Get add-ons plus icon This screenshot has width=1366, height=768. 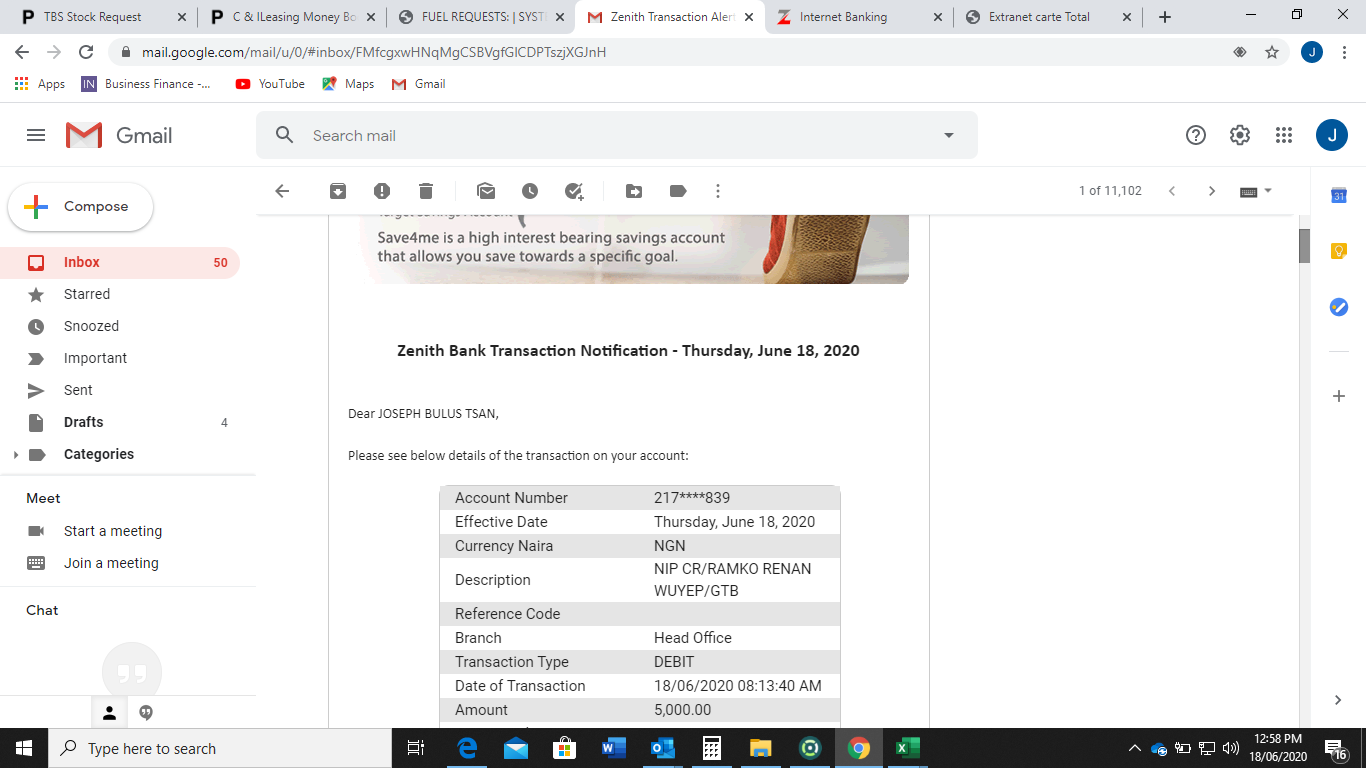(1339, 396)
